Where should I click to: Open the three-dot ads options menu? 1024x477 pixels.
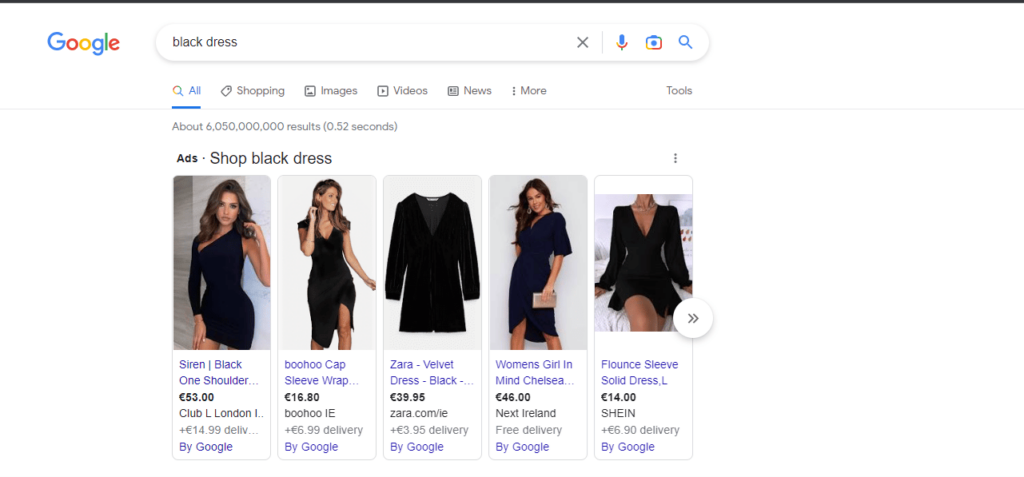[x=675, y=158]
